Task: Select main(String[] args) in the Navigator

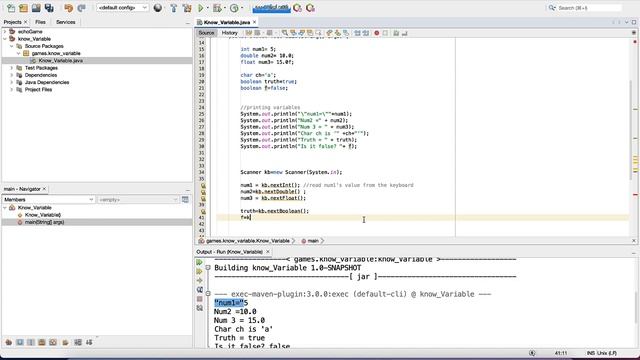Action: (44, 222)
